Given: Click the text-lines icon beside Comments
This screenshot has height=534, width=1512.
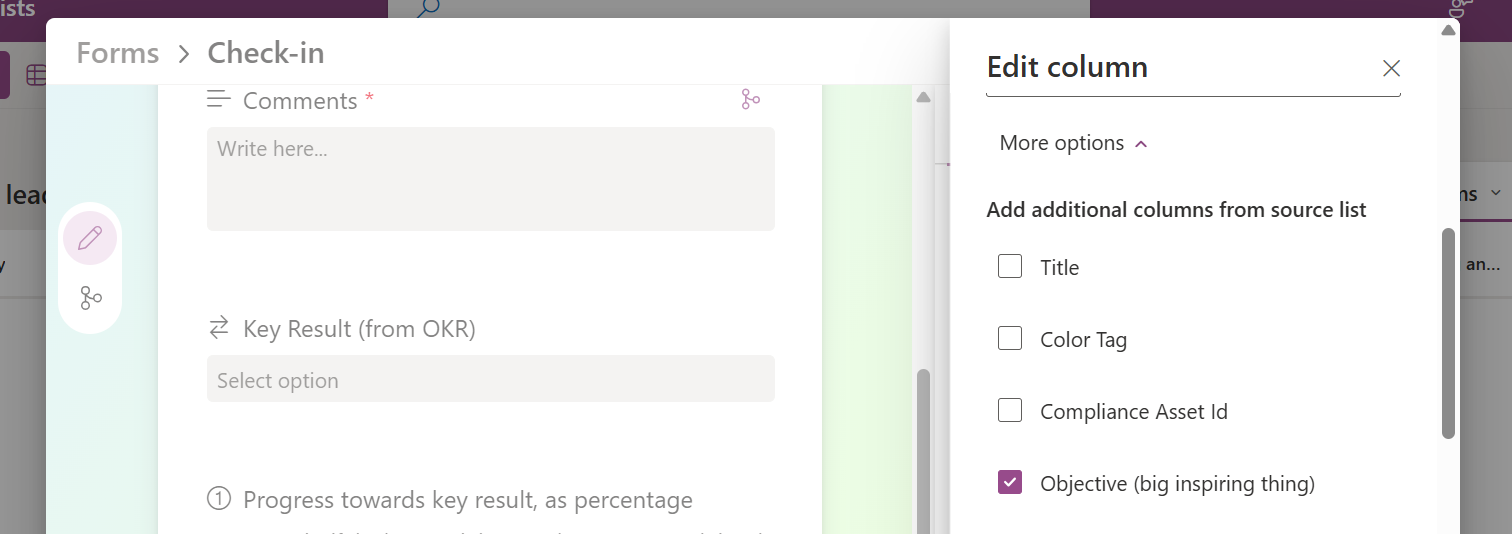Looking at the screenshot, I should 218,99.
